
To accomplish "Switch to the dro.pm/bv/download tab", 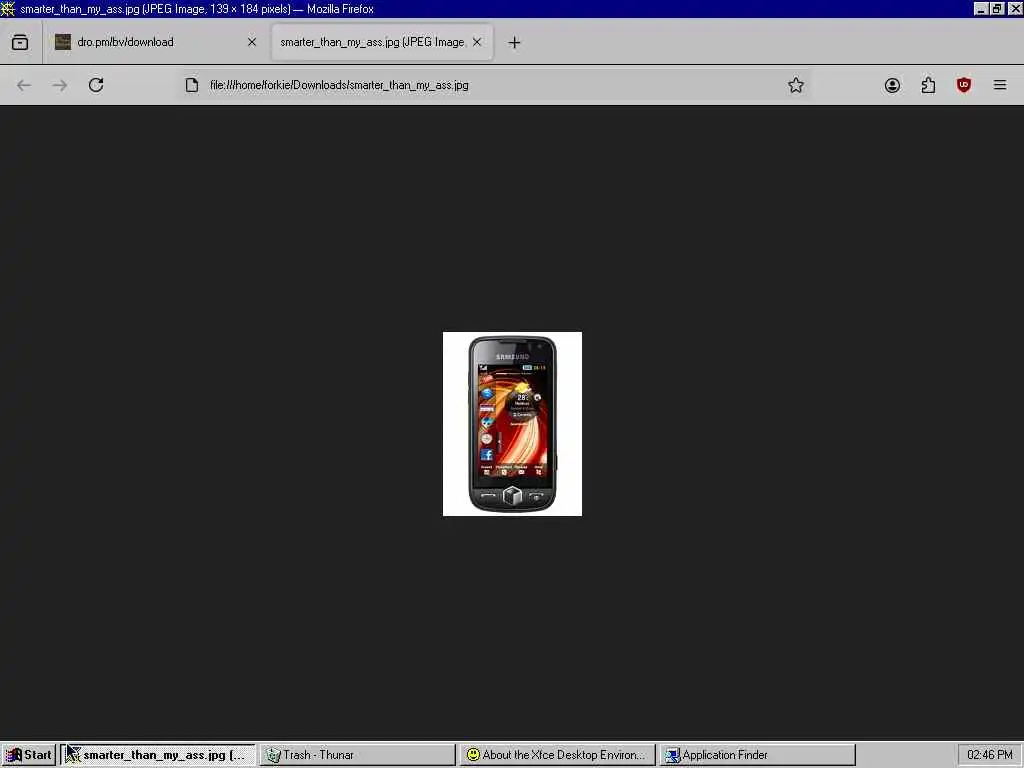I will (x=157, y=42).
